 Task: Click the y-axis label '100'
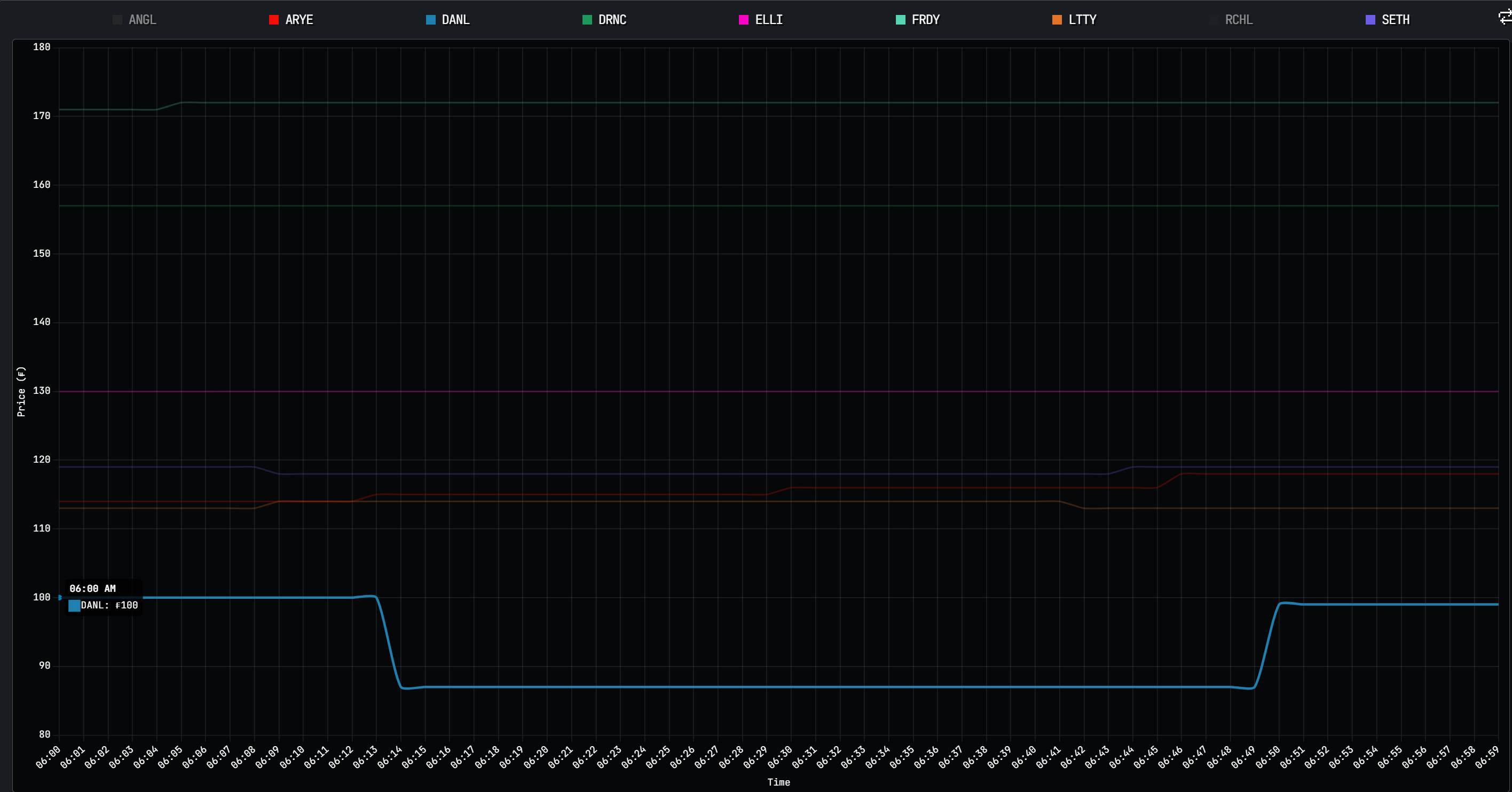coord(42,597)
